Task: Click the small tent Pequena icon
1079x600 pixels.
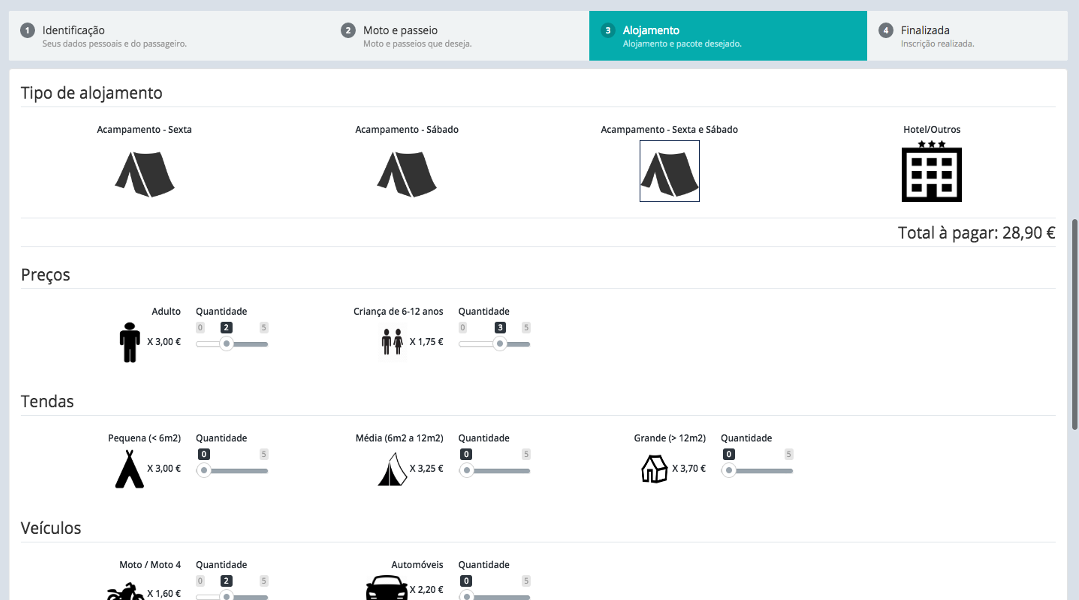Action: (x=129, y=468)
